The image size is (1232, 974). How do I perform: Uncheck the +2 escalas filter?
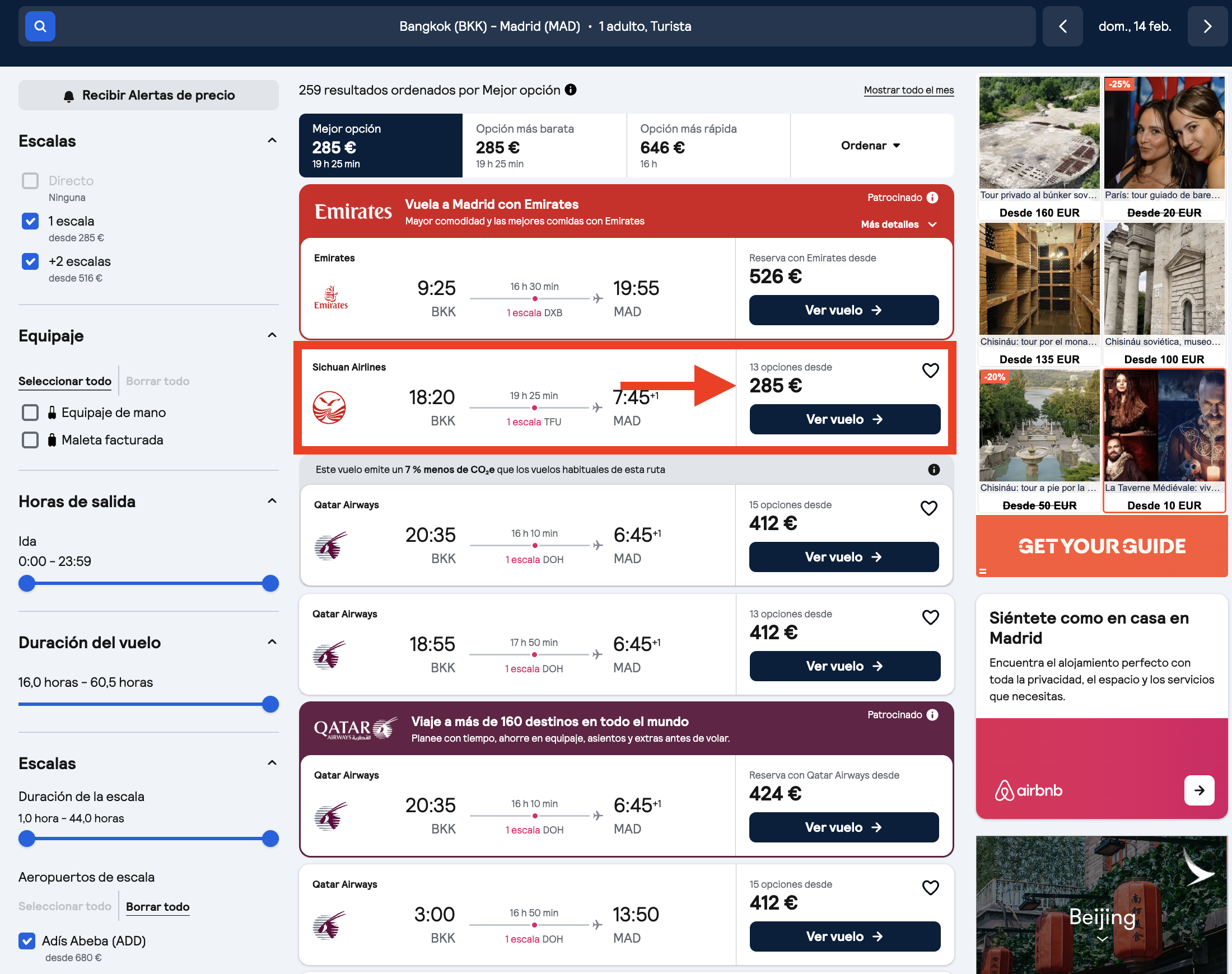point(30,262)
